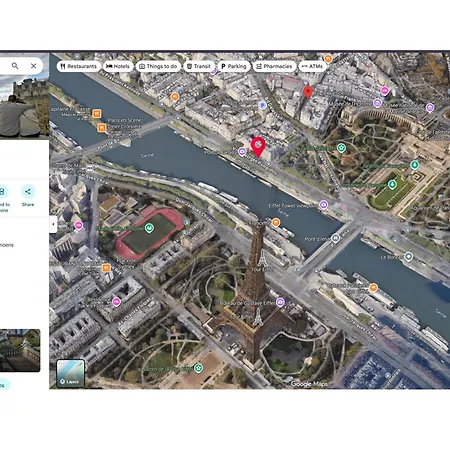The height and width of the screenshot is (450, 450).
Task: Select the Hotels filter chip
Action: coord(118,66)
